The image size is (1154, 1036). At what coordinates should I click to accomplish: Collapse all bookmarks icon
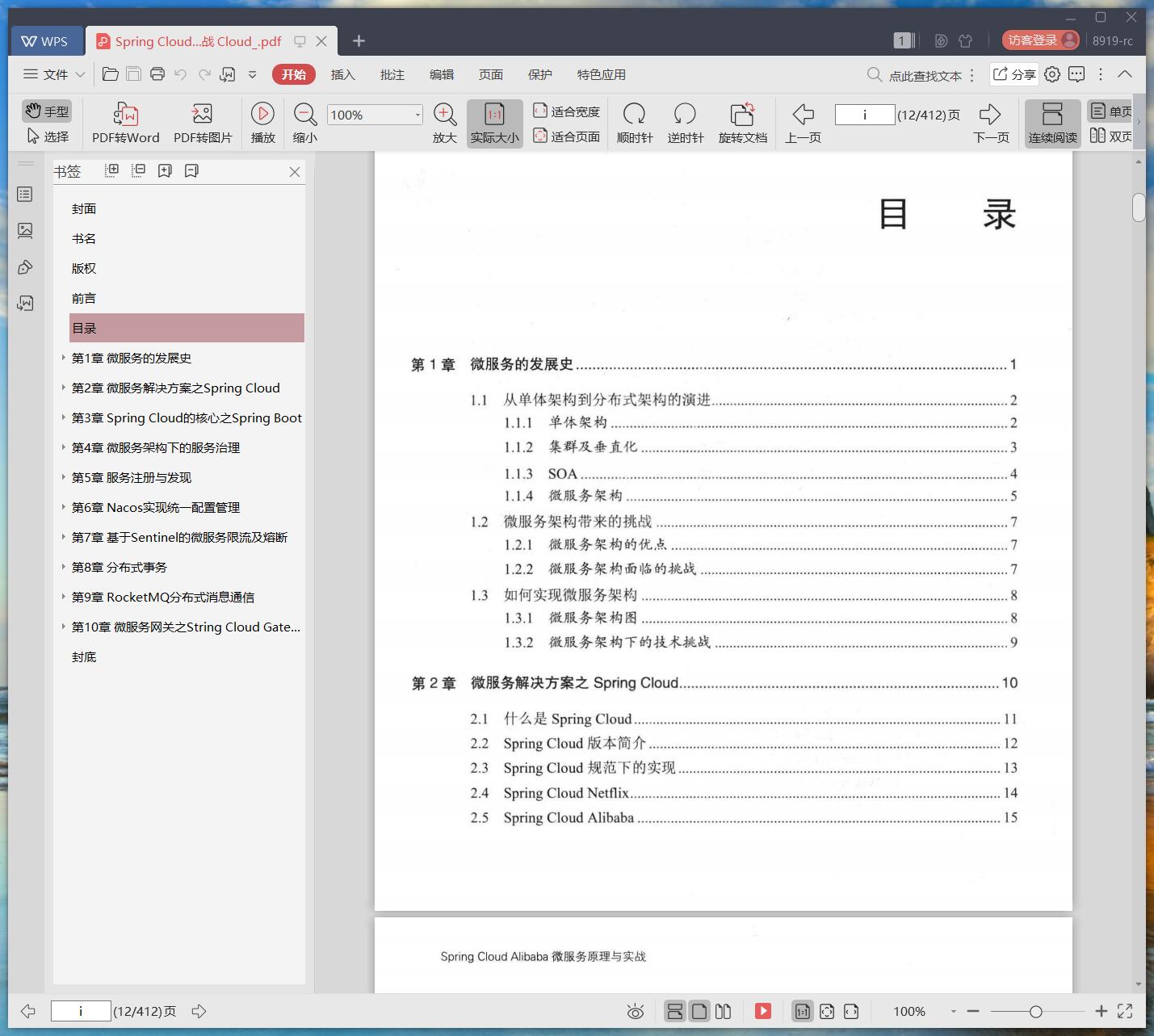pyautogui.click(x=139, y=170)
